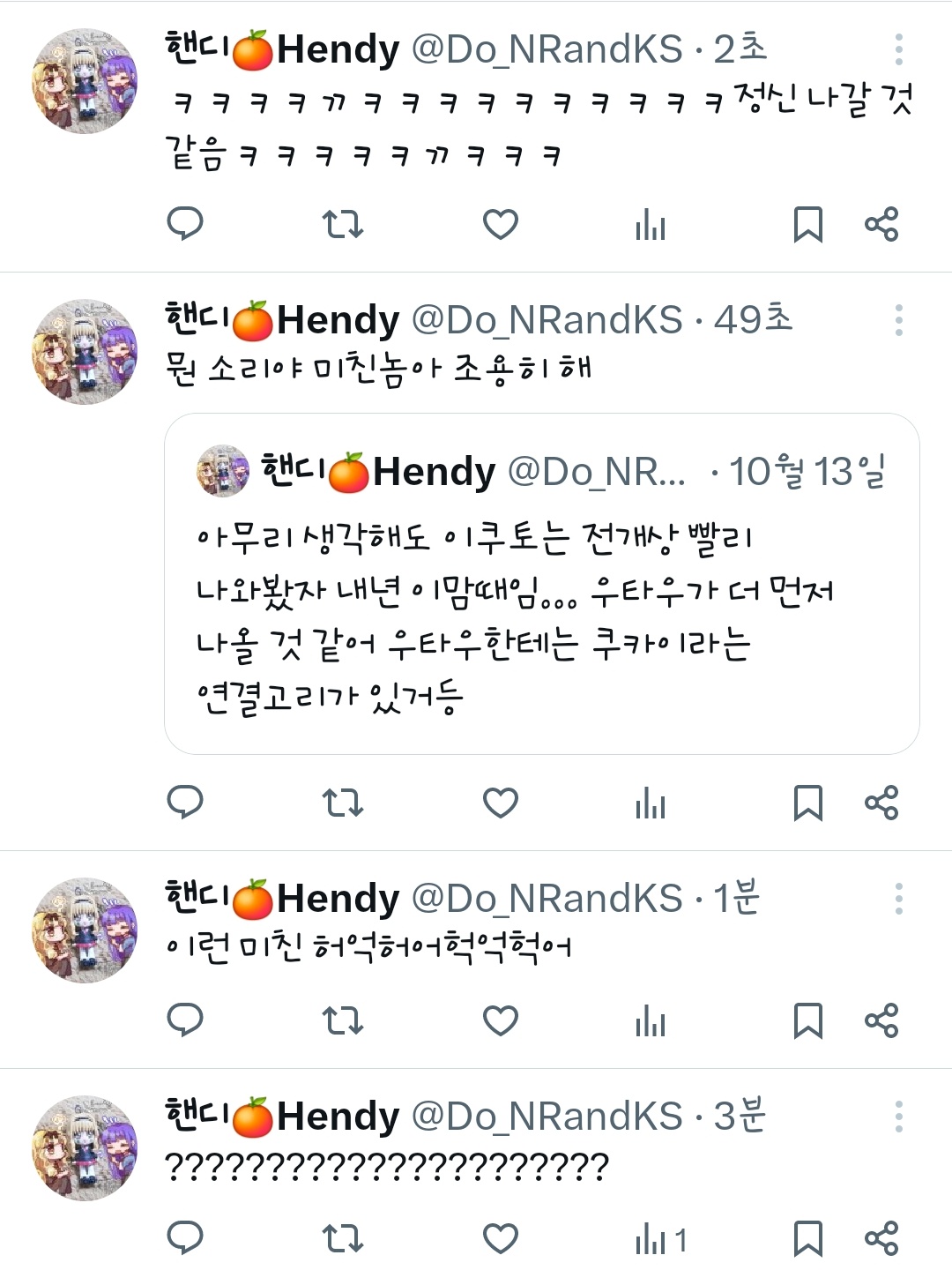Retweet the 49초 quote tweet
This screenshot has height=1270, width=952.
[x=342, y=803]
